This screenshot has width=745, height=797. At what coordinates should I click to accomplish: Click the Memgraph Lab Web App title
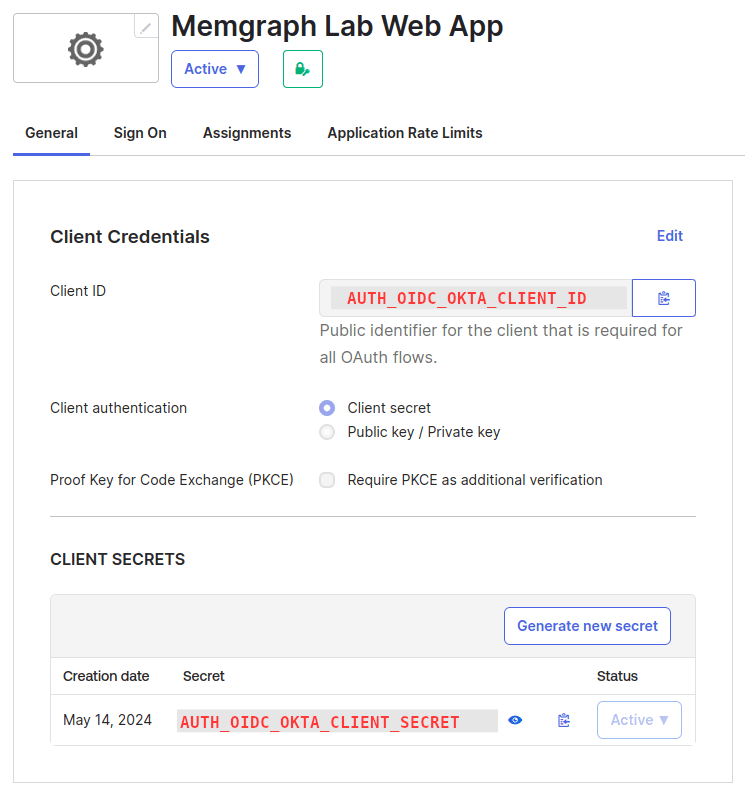(x=337, y=26)
